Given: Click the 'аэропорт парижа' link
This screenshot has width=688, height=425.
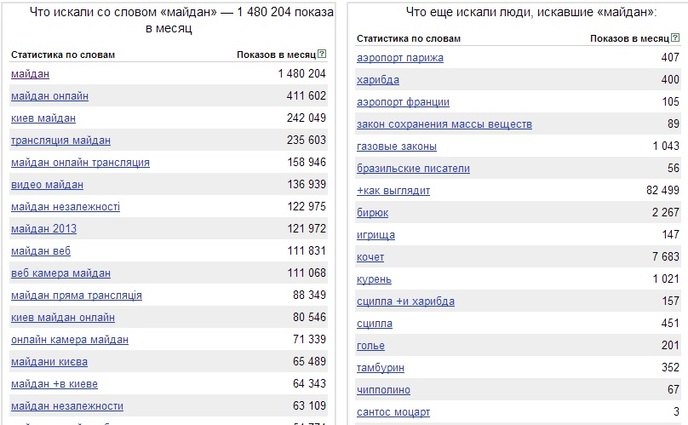Looking at the screenshot, I should 400,58.
